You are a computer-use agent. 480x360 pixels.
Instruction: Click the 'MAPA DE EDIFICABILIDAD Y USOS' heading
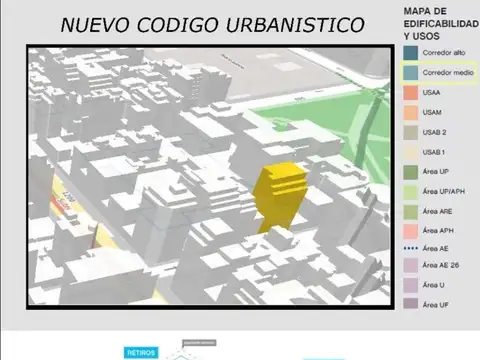441,24
